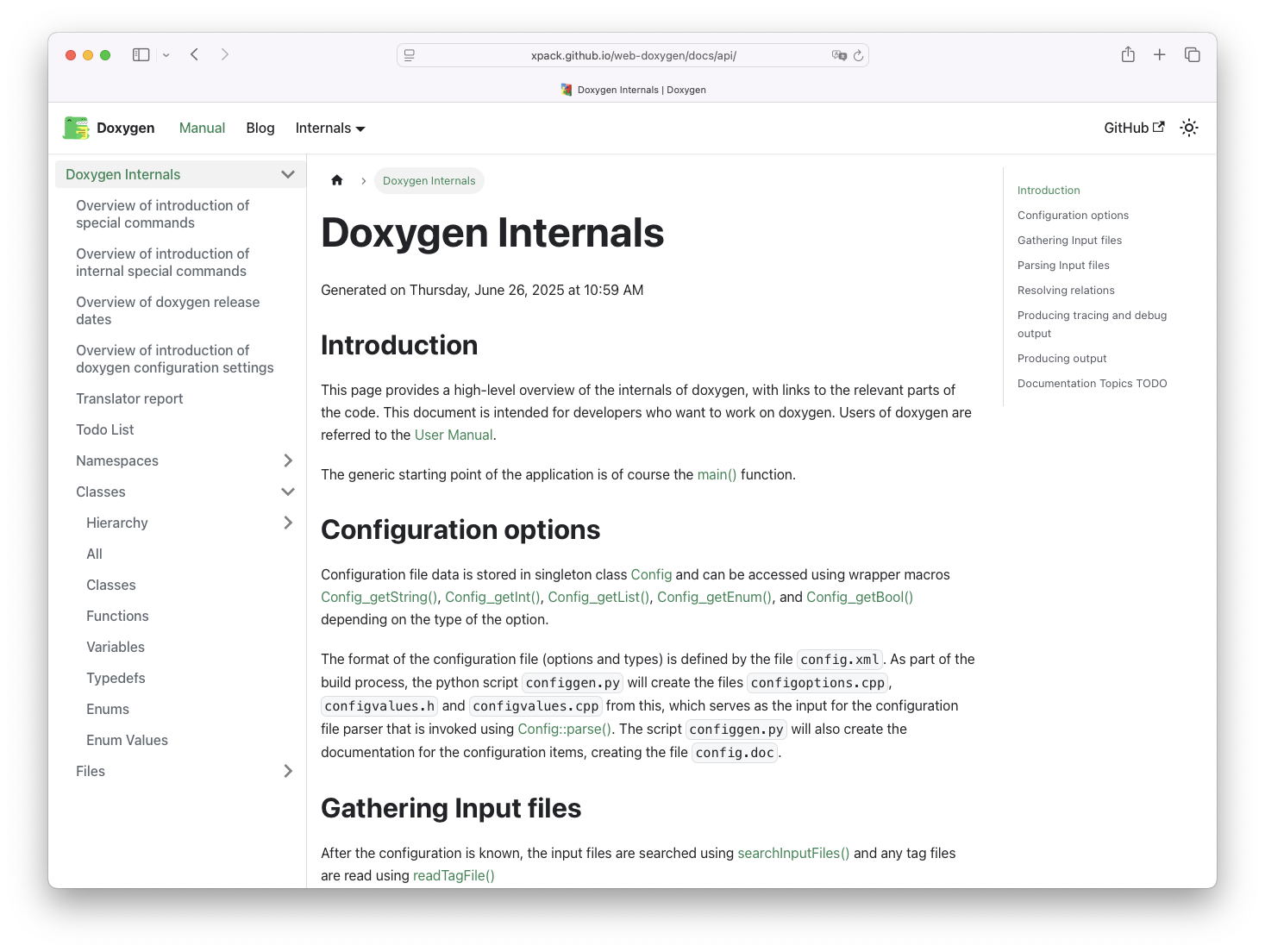Open the Translator report sidebar item

click(x=129, y=398)
